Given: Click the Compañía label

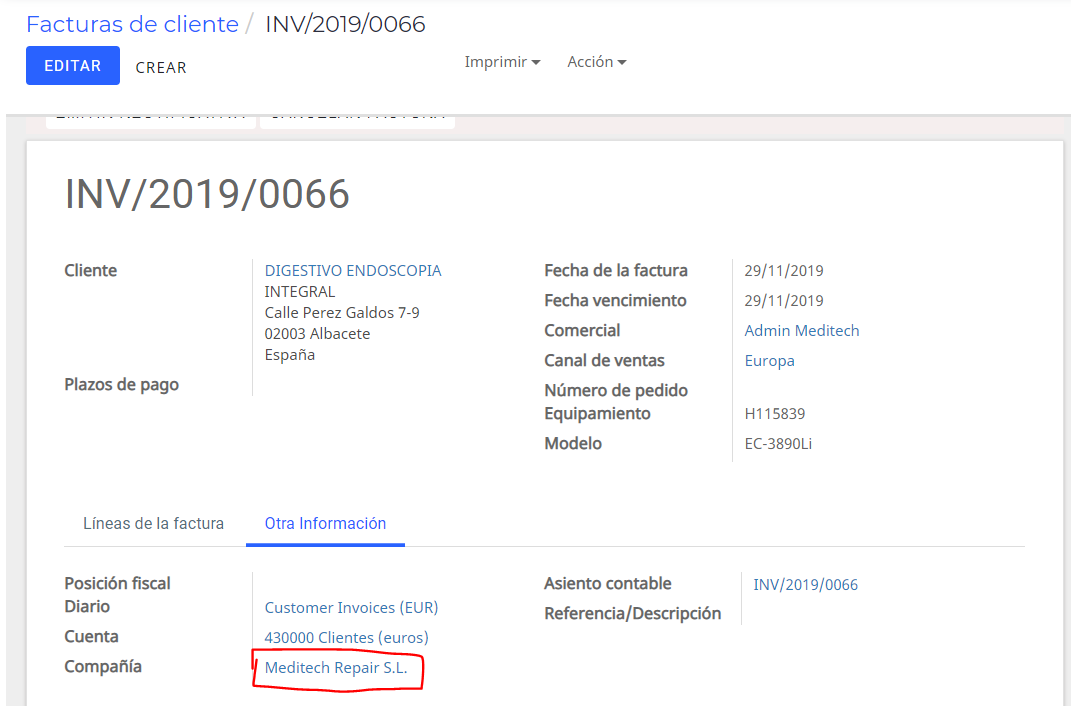Looking at the screenshot, I should pyautogui.click(x=103, y=666).
